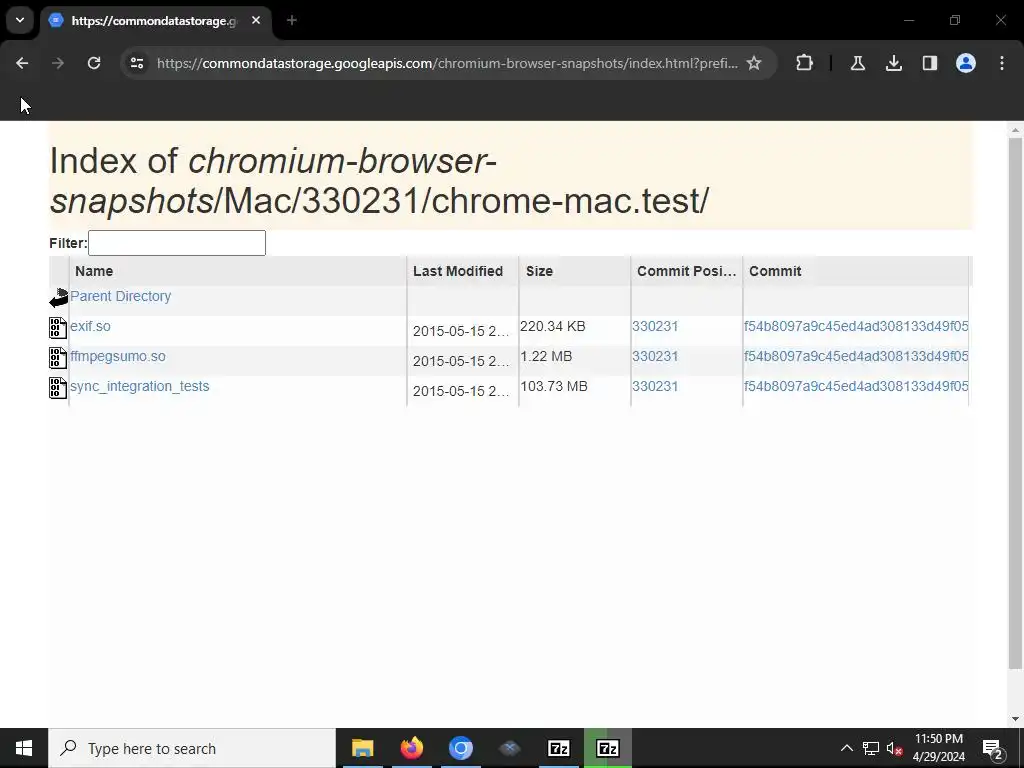Click the scrollbar down arrow
1024x768 pixels.
click(x=1015, y=719)
